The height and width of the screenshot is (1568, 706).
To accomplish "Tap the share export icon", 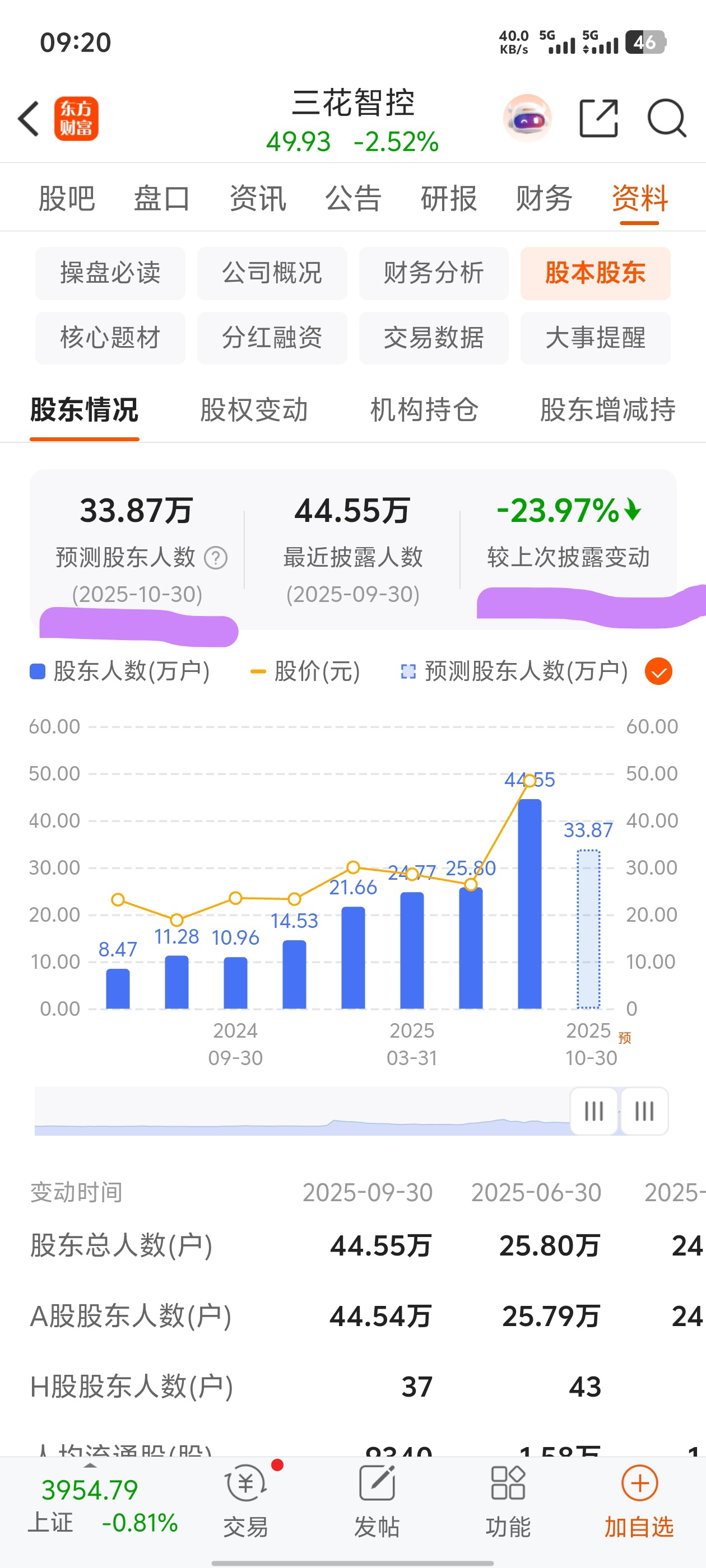I will pos(598,118).
